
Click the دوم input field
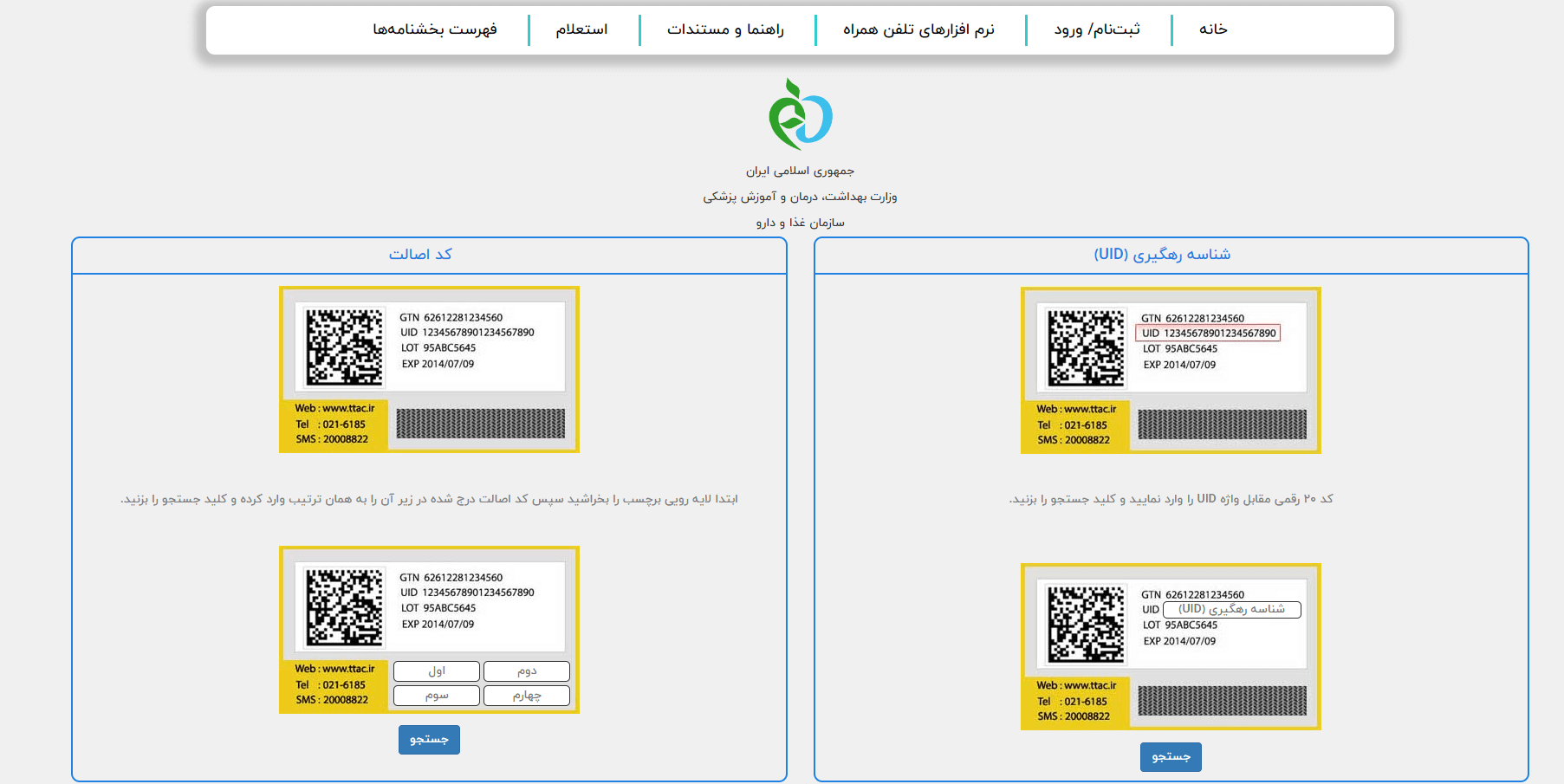(x=526, y=671)
